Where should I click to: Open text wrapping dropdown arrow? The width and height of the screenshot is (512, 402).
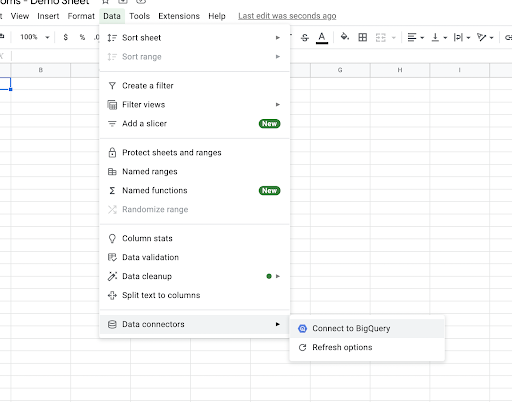click(468, 38)
